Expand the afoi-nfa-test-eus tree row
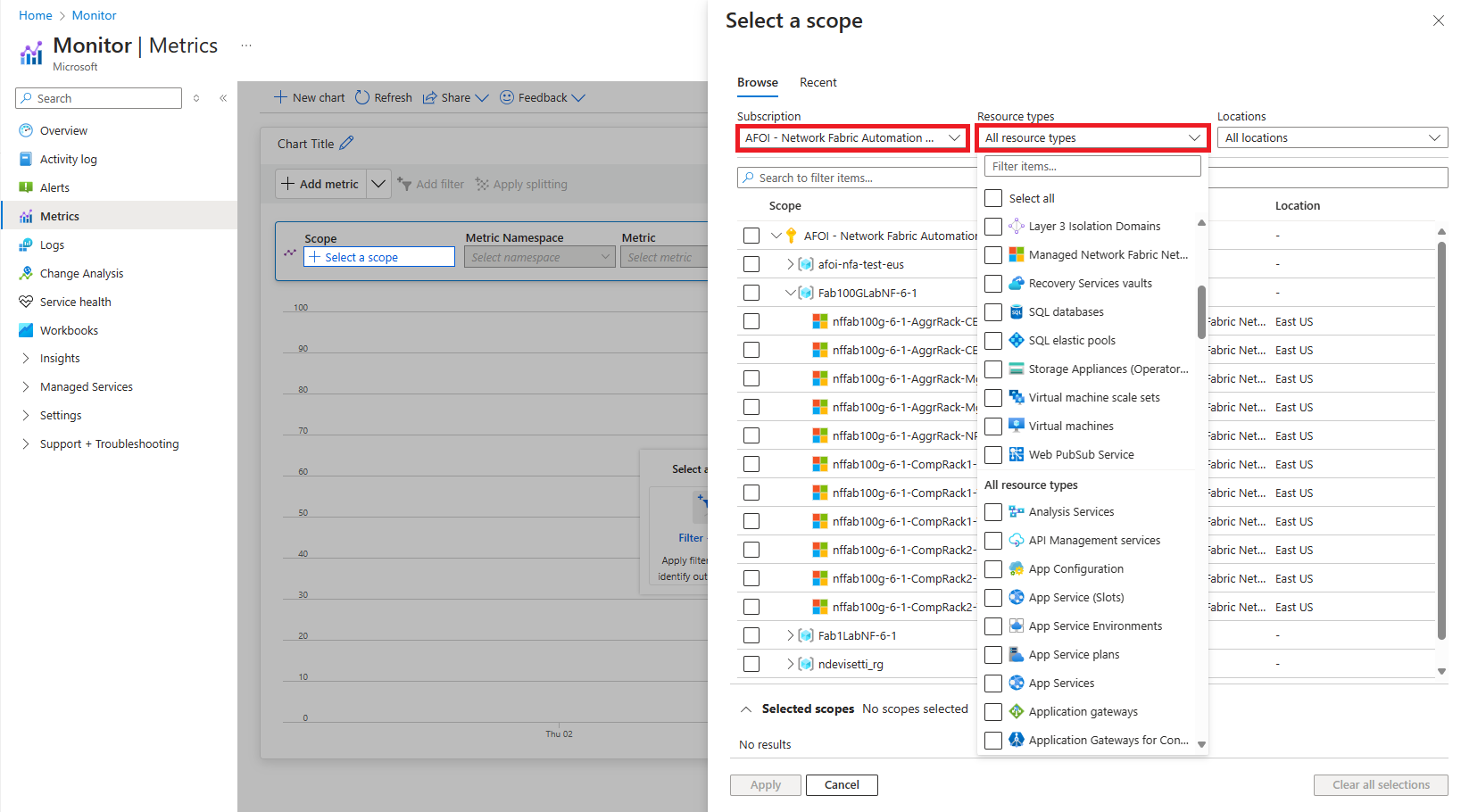1461x812 pixels. 791,264
